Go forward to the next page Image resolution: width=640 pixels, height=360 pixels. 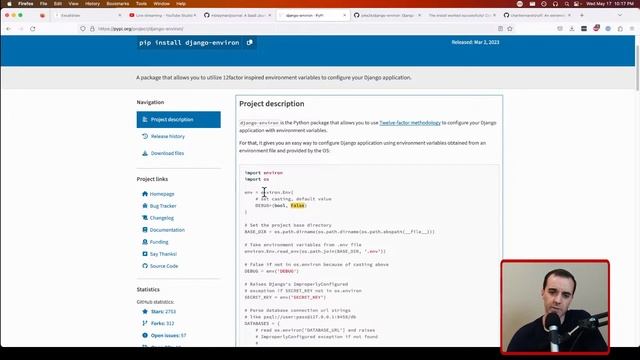(21, 29)
